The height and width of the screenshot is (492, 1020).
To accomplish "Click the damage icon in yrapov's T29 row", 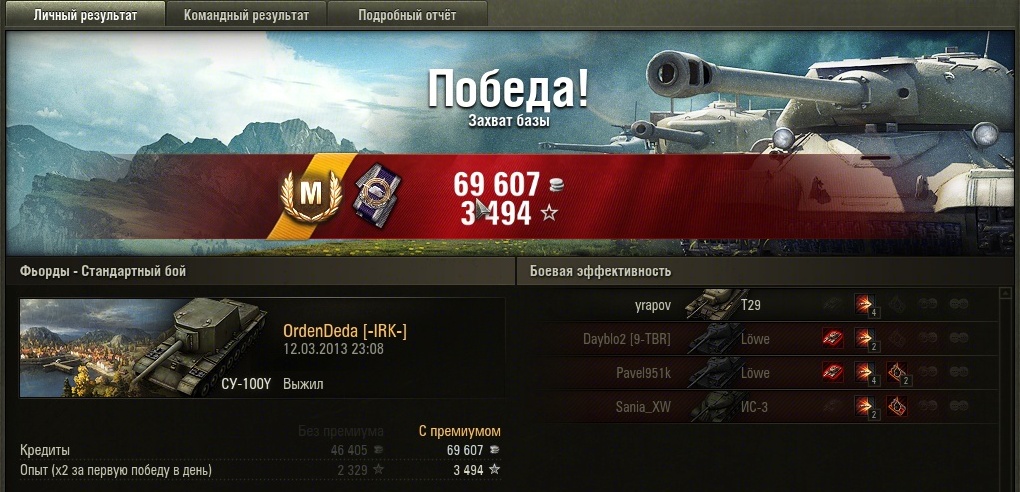I will [x=865, y=304].
